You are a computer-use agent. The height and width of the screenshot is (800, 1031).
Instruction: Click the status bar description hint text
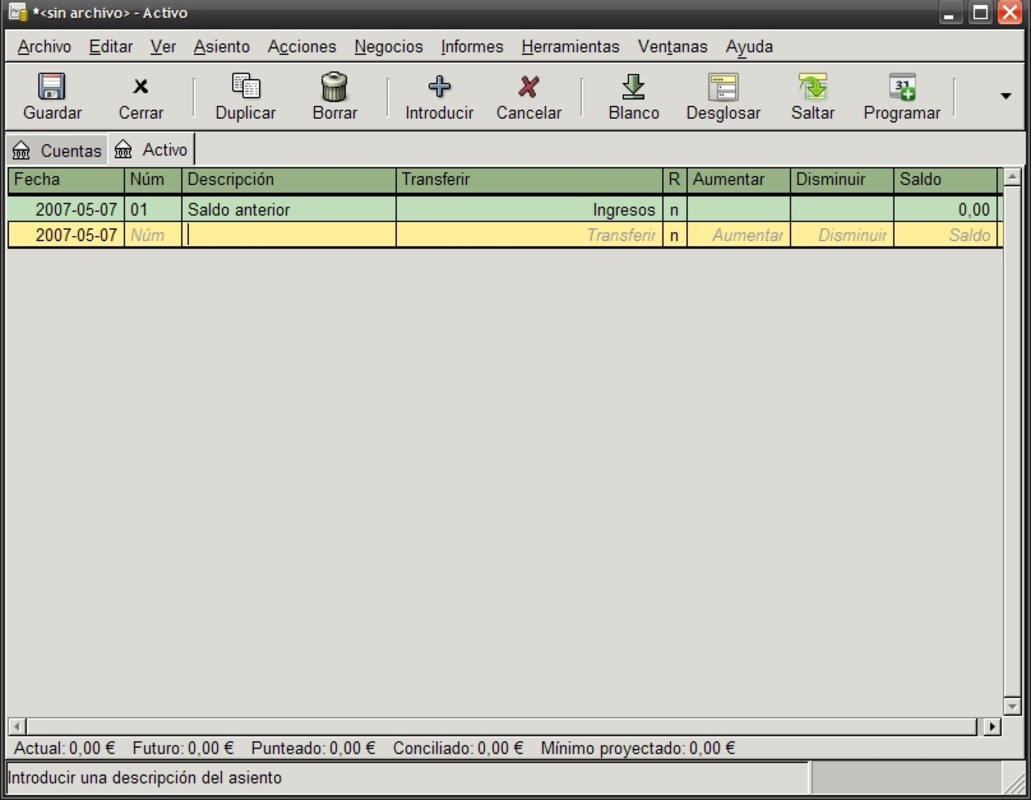(145, 778)
